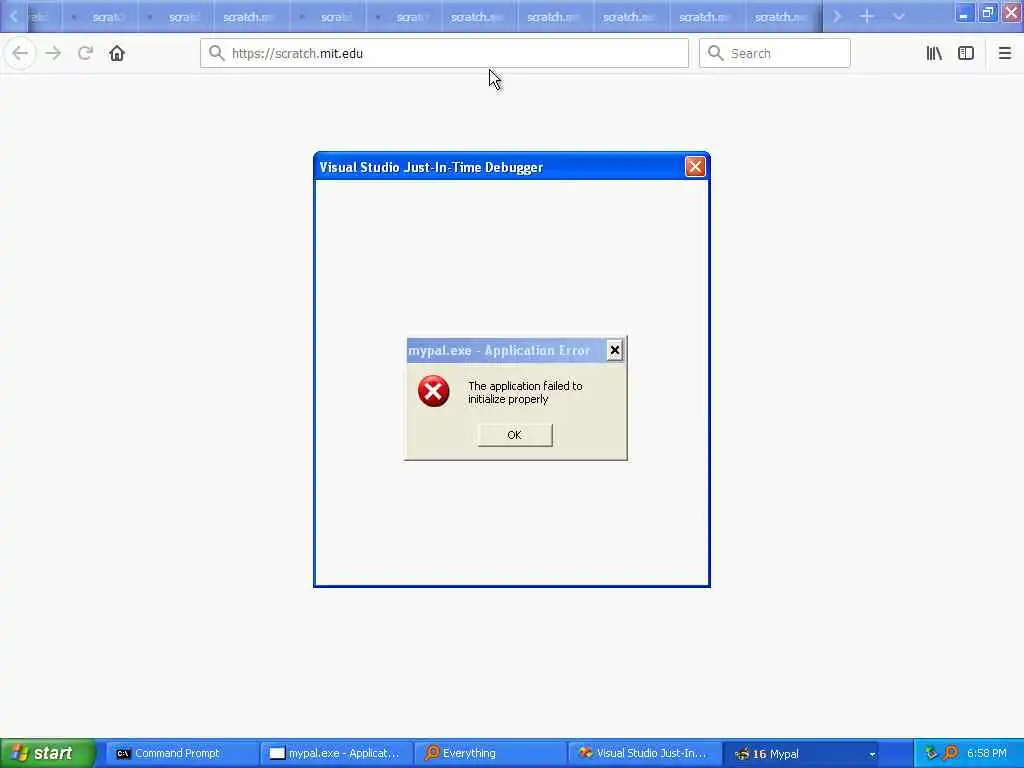Open the Windows start menu
Image resolution: width=1024 pixels, height=768 pixels.
48,753
